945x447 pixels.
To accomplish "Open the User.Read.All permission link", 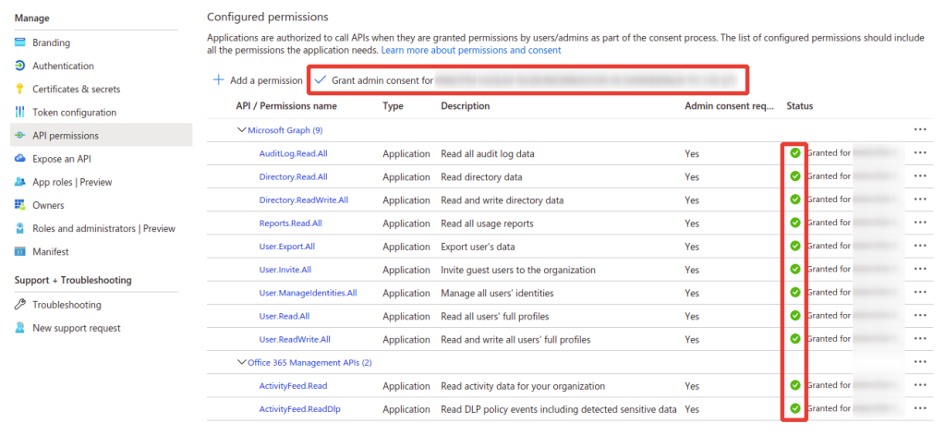I will click(x=284, y=316).
